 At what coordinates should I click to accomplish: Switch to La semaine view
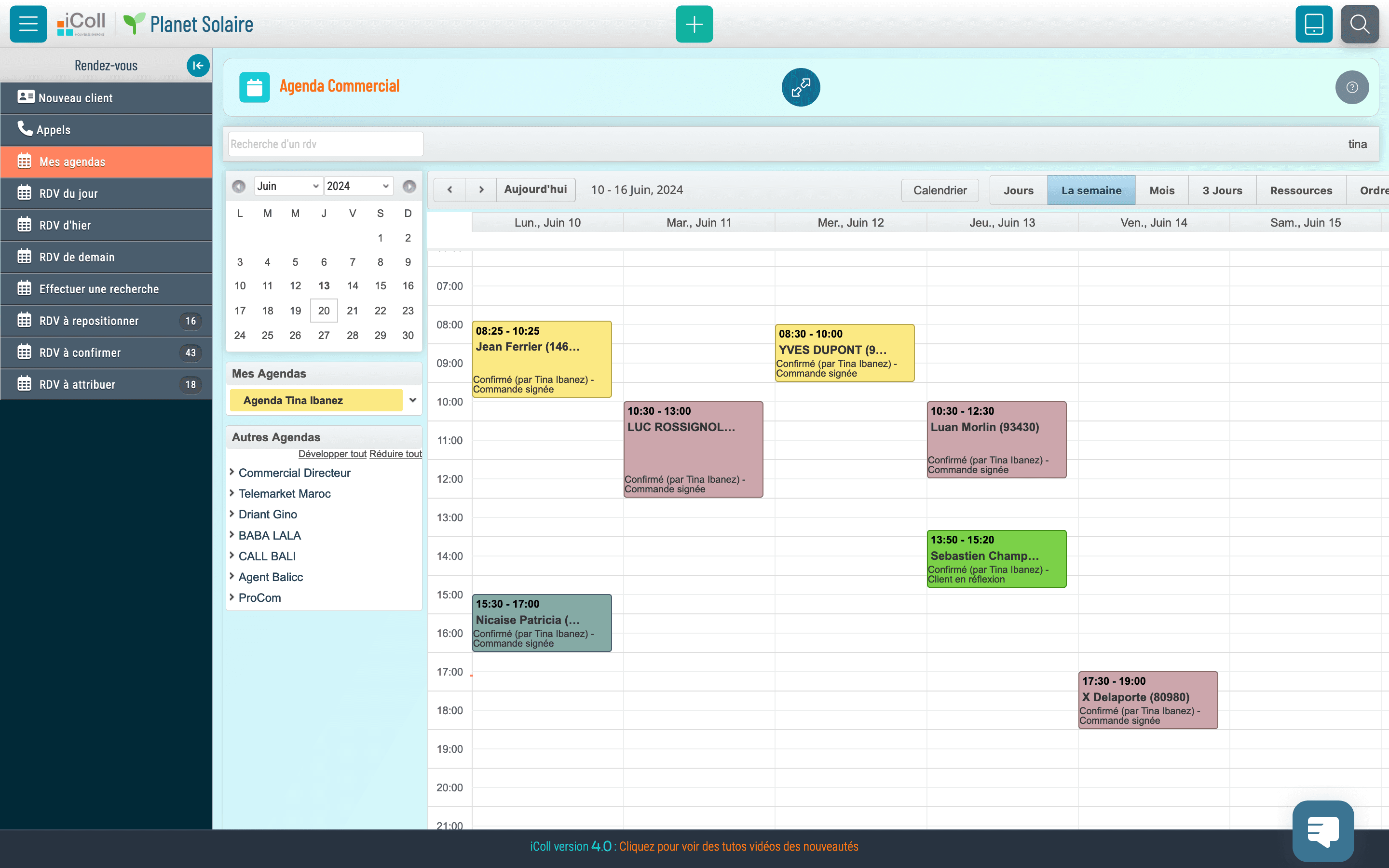[x=1091, y=190]
